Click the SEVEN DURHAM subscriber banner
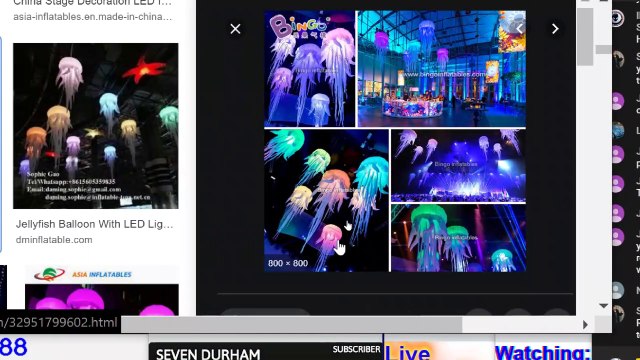 [x=266, y=352]
